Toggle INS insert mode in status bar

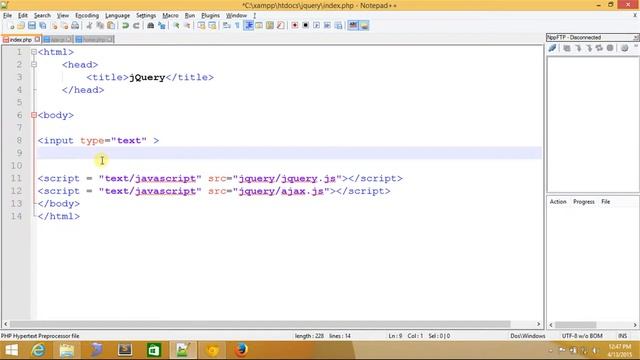click(622, 336)
